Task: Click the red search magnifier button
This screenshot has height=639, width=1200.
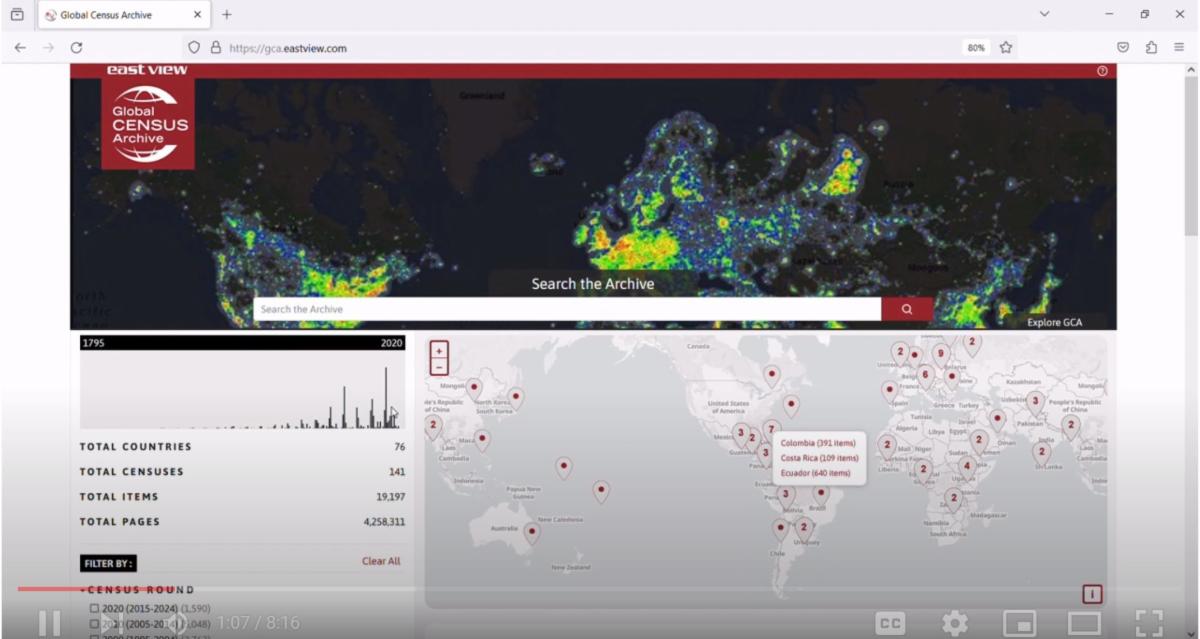Action: pos(906,309)
